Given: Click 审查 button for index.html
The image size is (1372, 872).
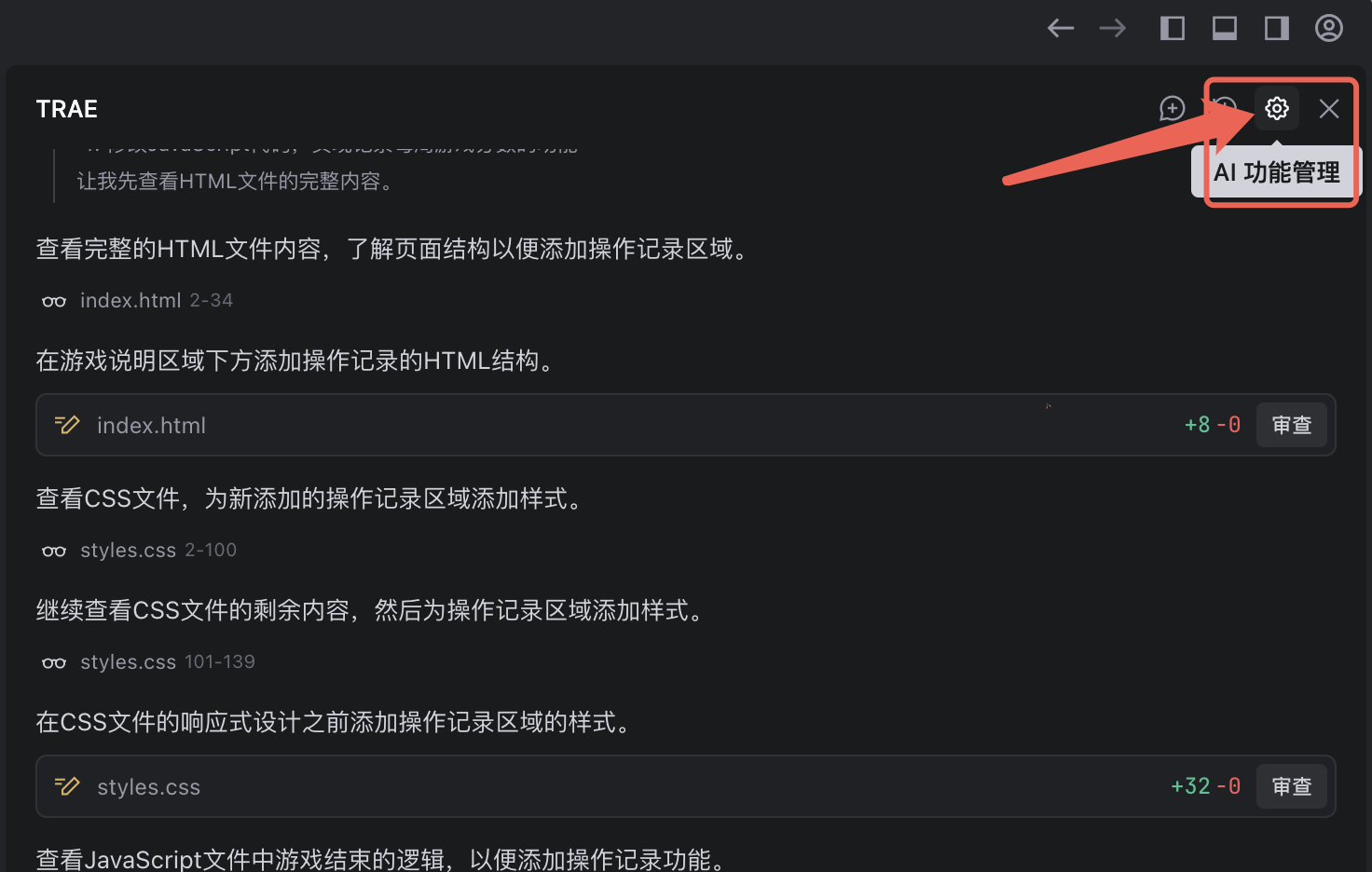Looking at the screenshot, I should pos(1292,425).
